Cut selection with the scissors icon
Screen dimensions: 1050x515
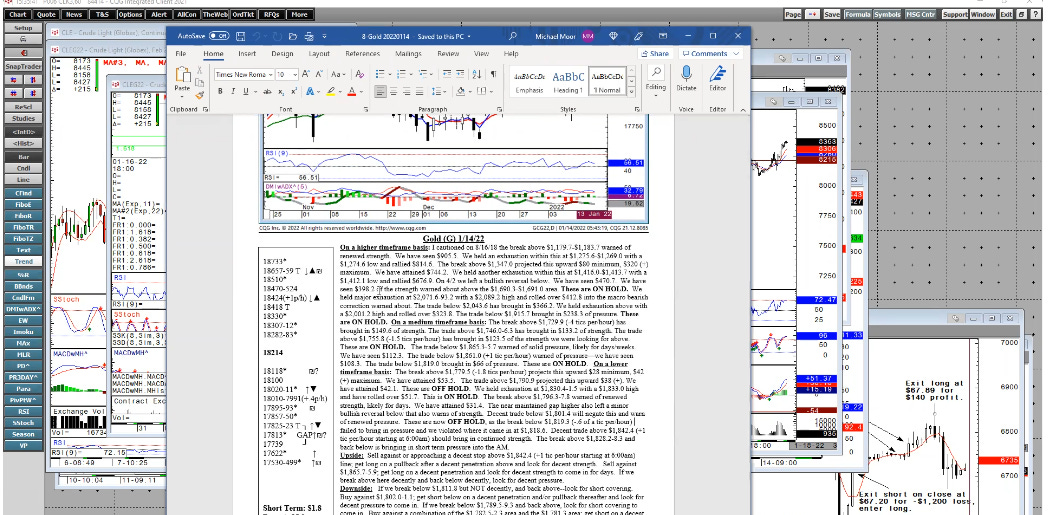coord(199,70)
